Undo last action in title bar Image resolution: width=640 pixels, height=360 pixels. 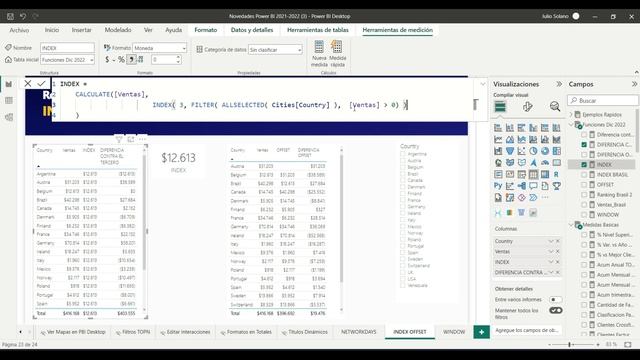click(x=23, y=16)
